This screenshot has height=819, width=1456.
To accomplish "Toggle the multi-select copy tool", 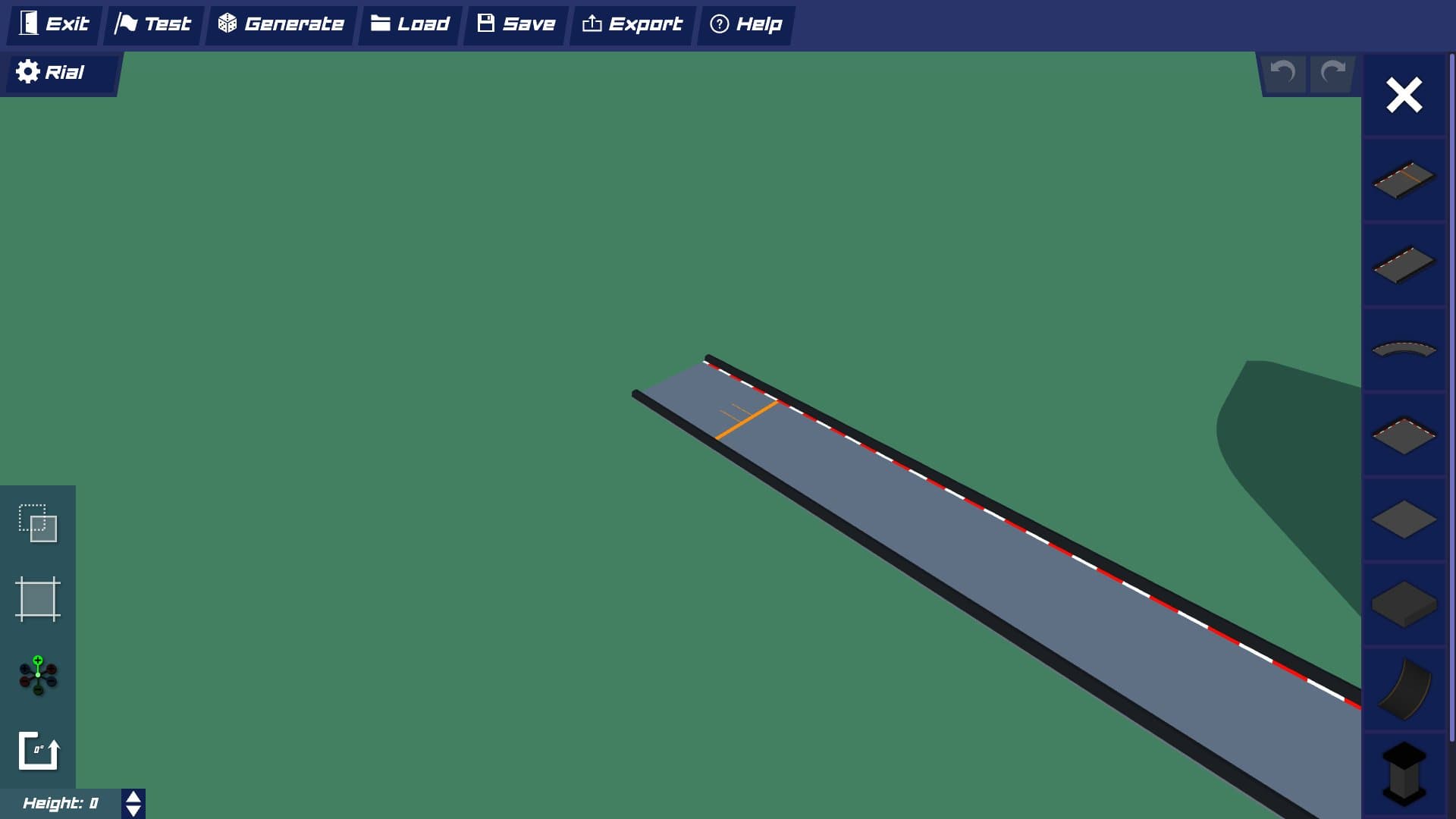I will click(38, 523).
